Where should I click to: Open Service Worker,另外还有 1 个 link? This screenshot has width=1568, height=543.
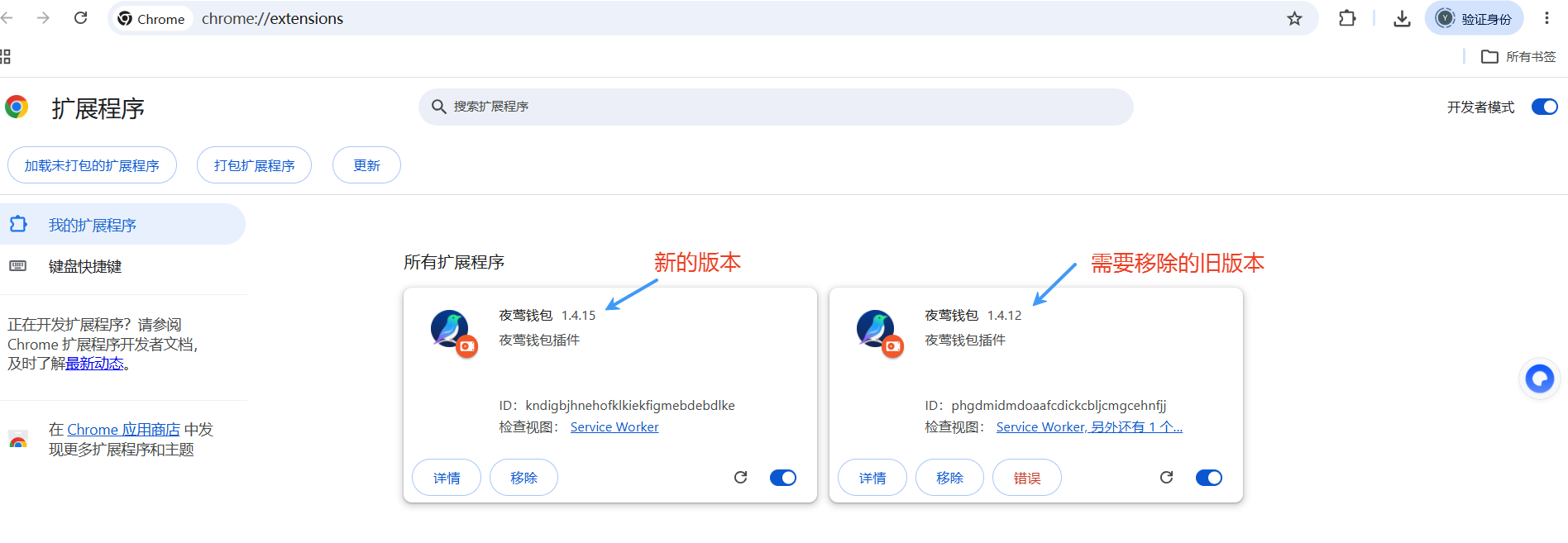click(1089, 426)
